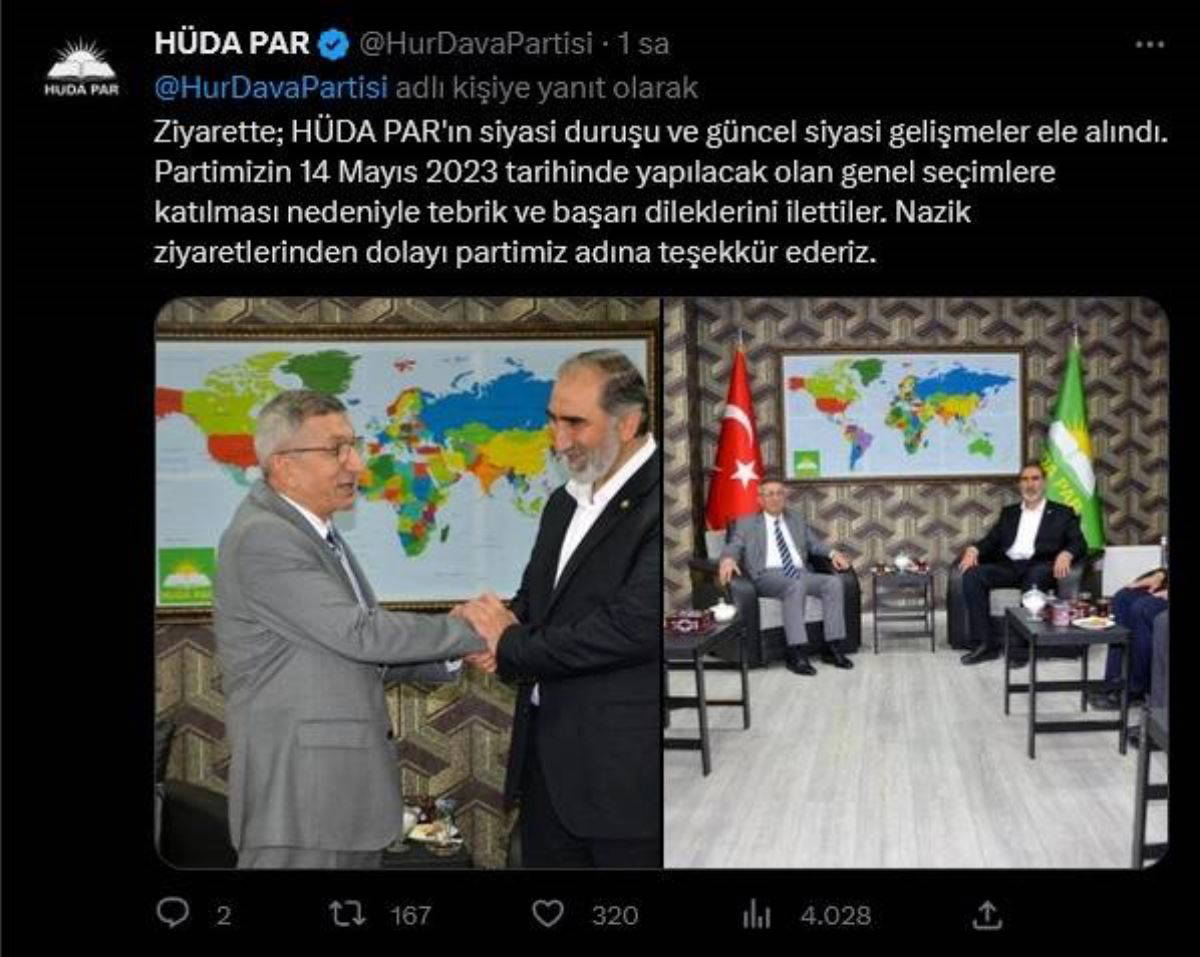Open the three-dot more options menu

(1148, 45)
